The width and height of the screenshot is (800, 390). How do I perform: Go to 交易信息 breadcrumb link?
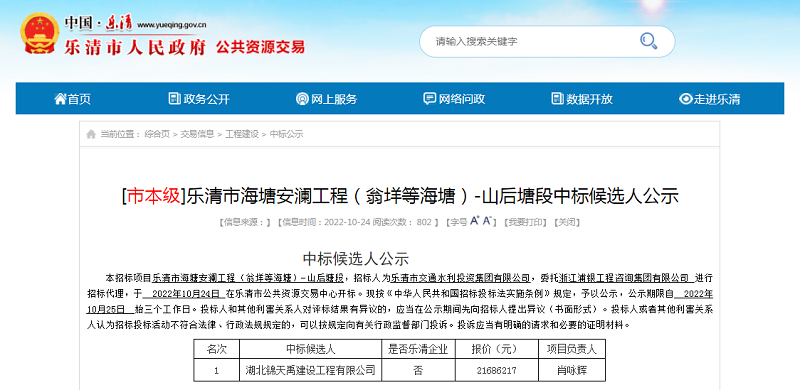pyautogui.click(x=197, y=134)
